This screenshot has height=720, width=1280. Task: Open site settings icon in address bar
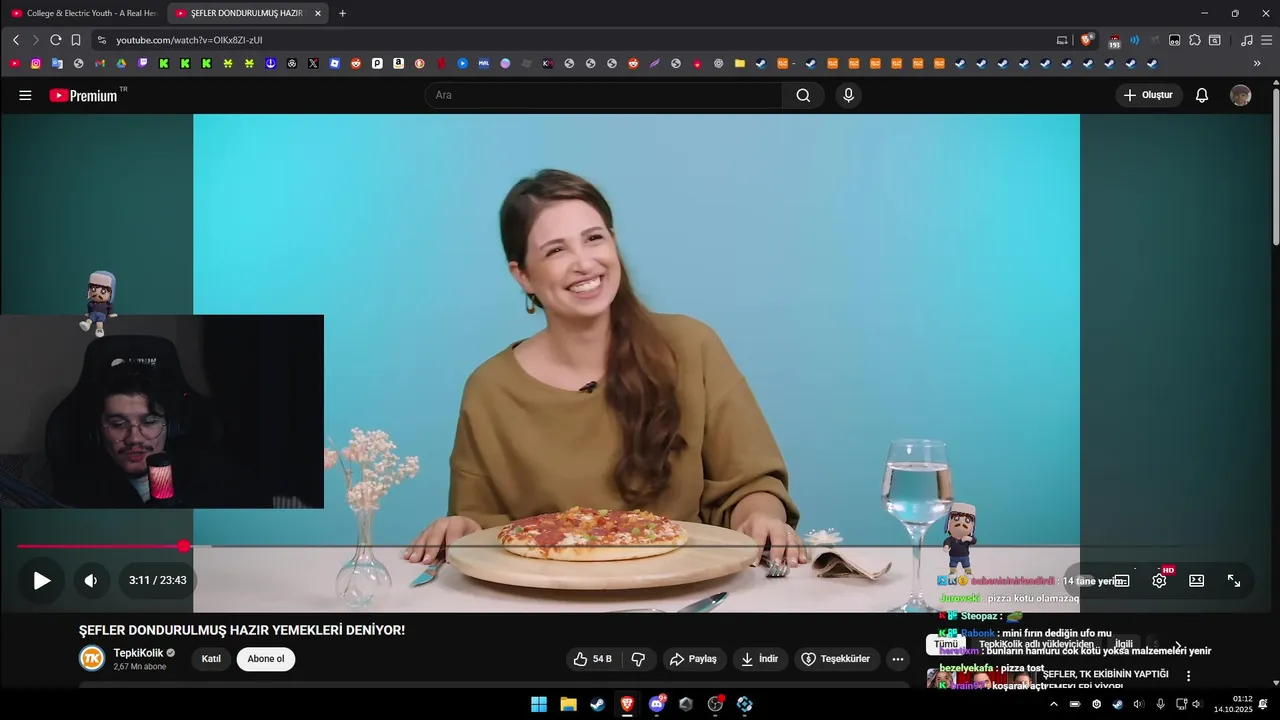click(x=101, y=40)
